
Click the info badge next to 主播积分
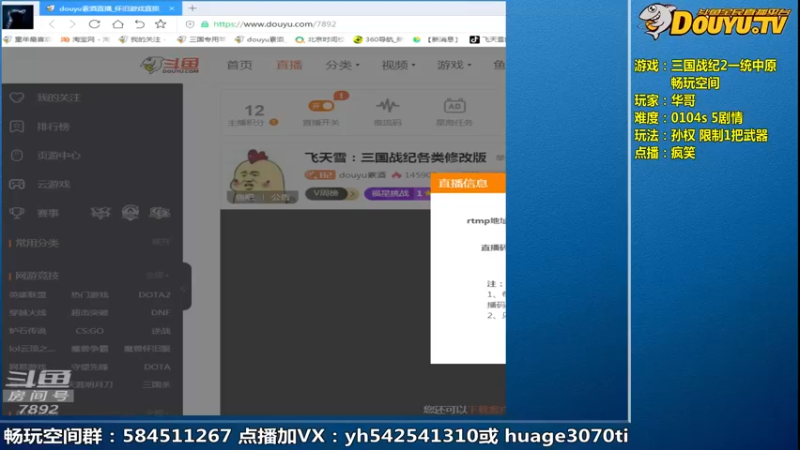(x=274, y=122)
